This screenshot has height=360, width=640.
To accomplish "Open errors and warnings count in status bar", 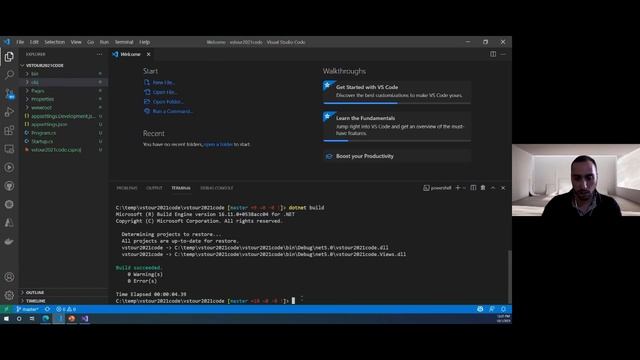I will [66, 309].
